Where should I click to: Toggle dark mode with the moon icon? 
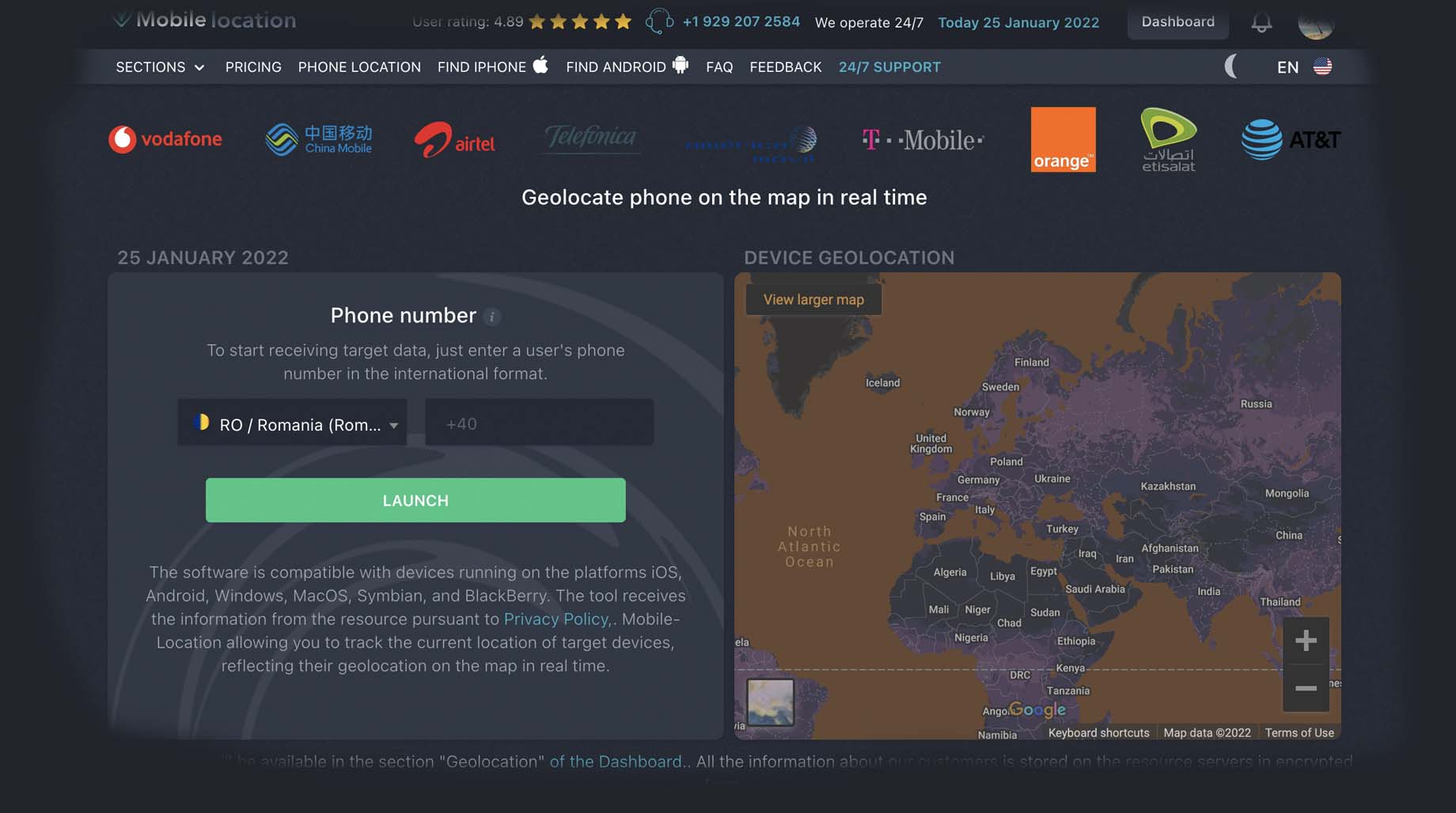pos(1231,66)
